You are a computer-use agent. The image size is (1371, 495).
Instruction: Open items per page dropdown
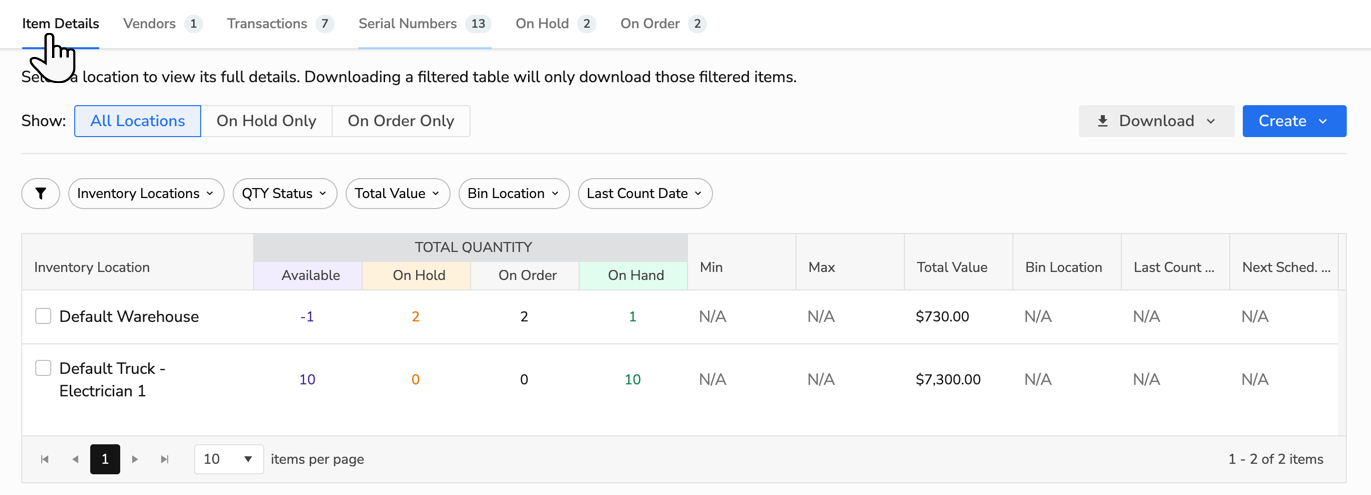coord(229,459)
